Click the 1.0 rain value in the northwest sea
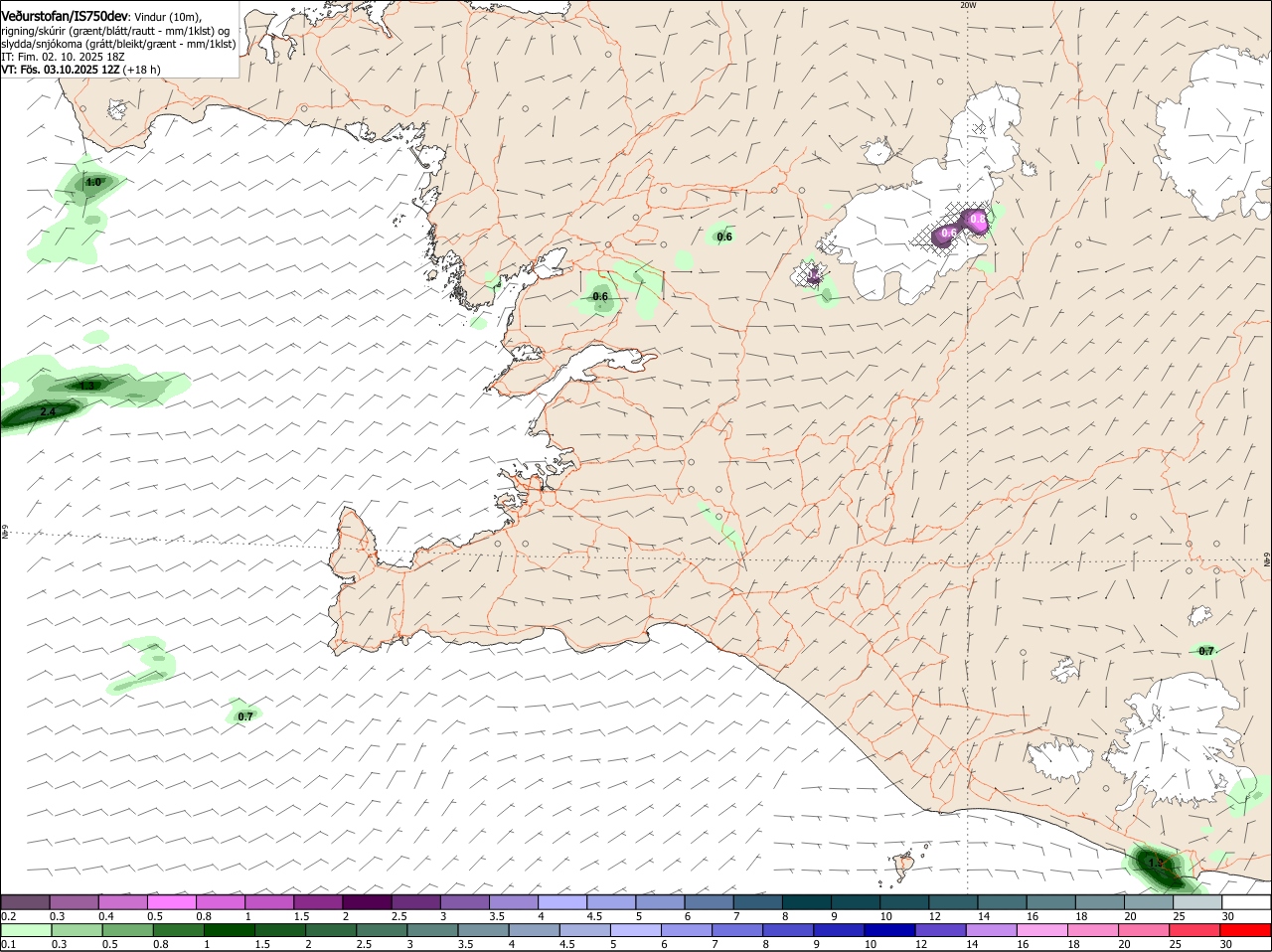This screenshot has width=1272, height=952. [93, 183]
